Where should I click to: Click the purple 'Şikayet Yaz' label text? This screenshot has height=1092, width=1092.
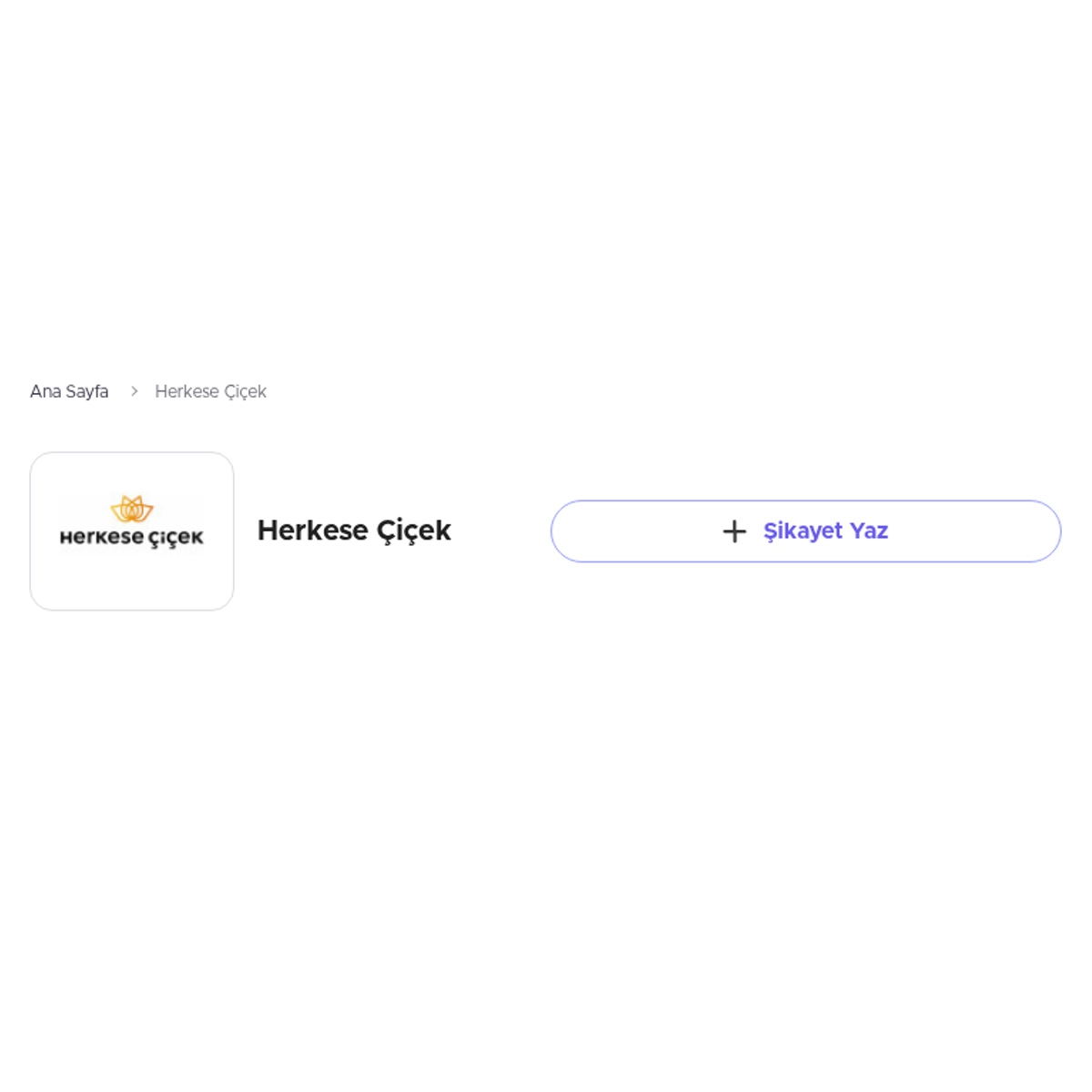[x=825, y=531]
